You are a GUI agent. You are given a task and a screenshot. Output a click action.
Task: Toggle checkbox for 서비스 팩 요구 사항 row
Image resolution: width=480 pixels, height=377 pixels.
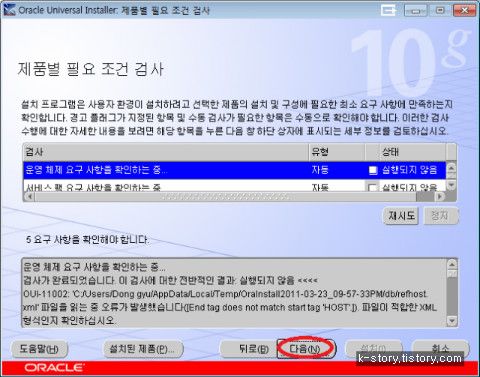(373, 187)
